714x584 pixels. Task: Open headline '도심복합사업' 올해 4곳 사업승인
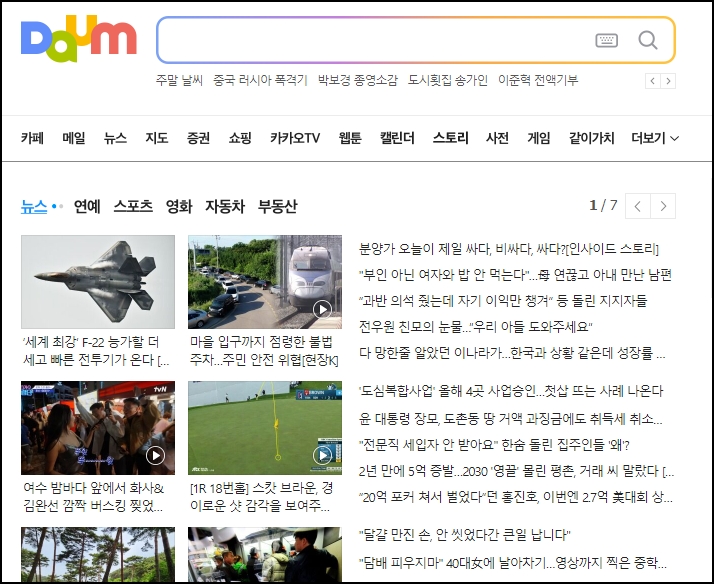(x=511, y=391)
